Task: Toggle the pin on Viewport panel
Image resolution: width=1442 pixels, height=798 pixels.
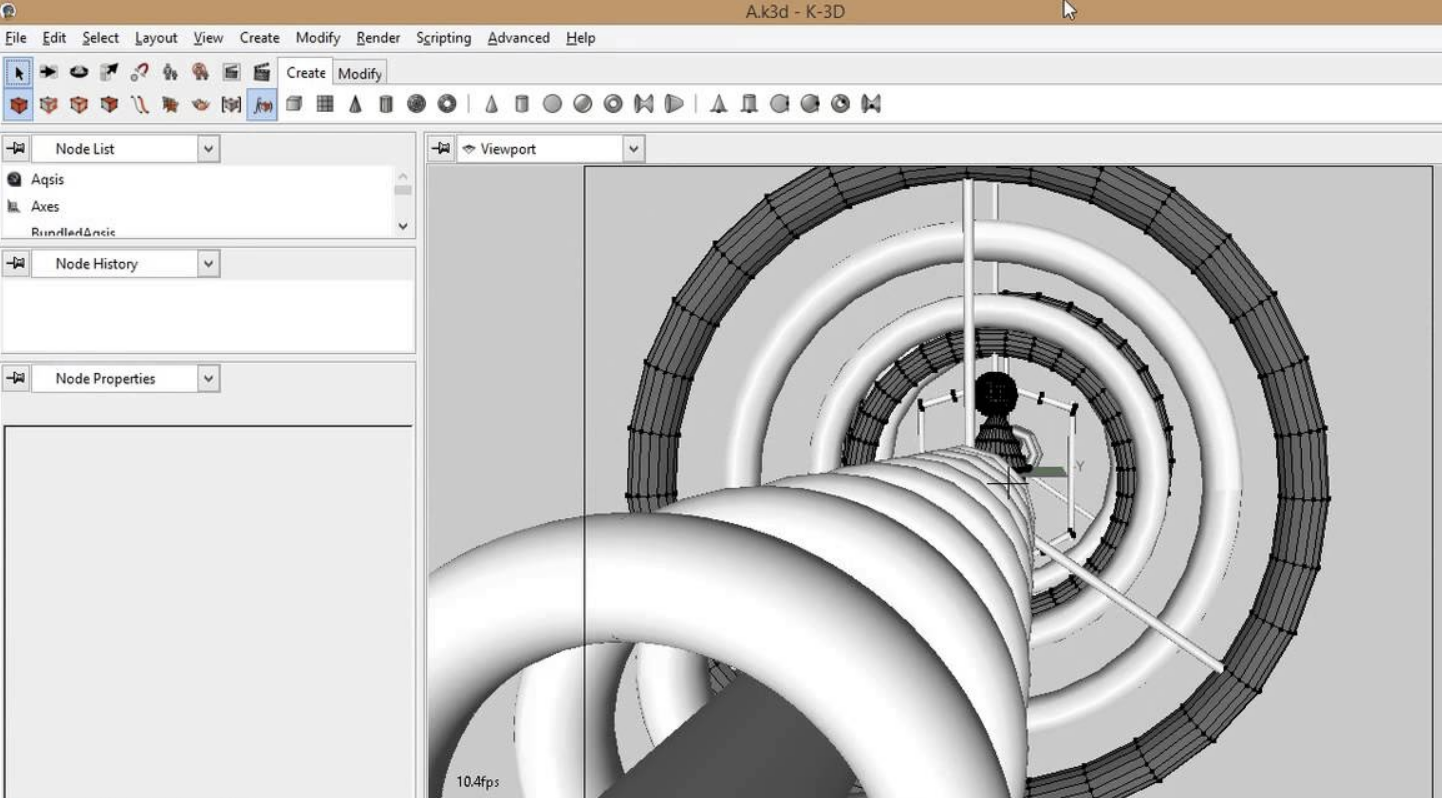Action: [441, 149]
